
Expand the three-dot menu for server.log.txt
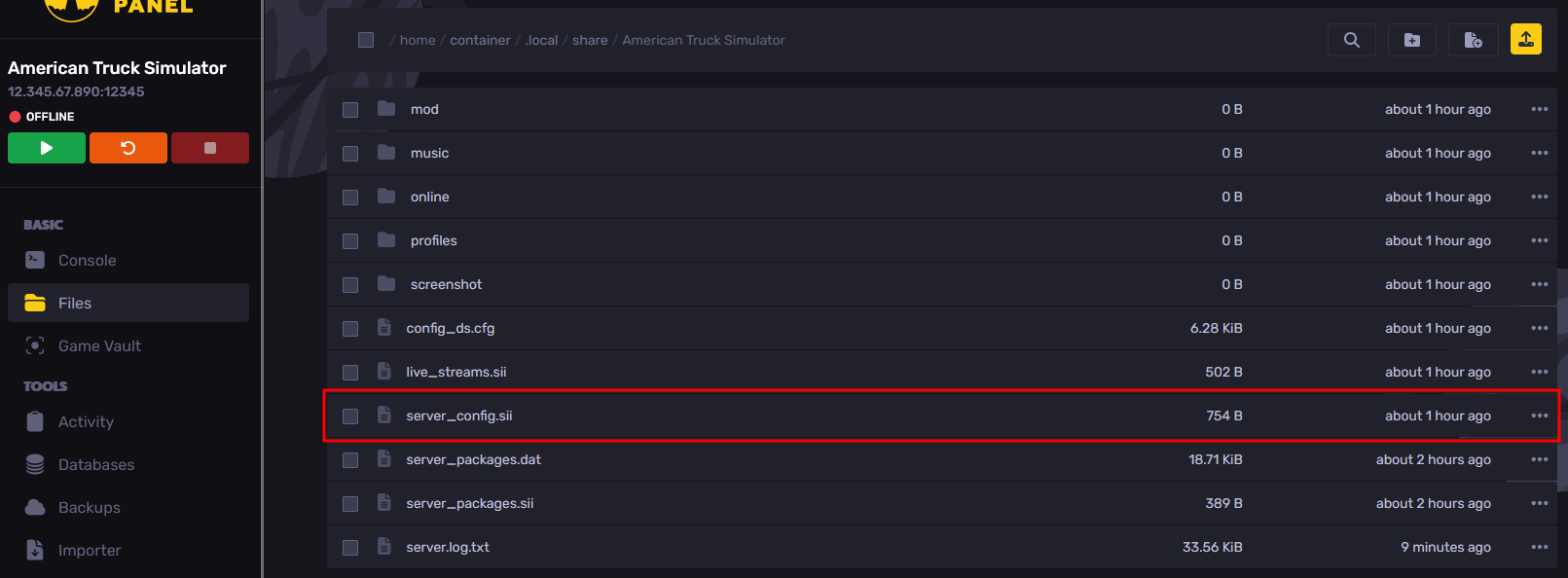coord(1539,547)
